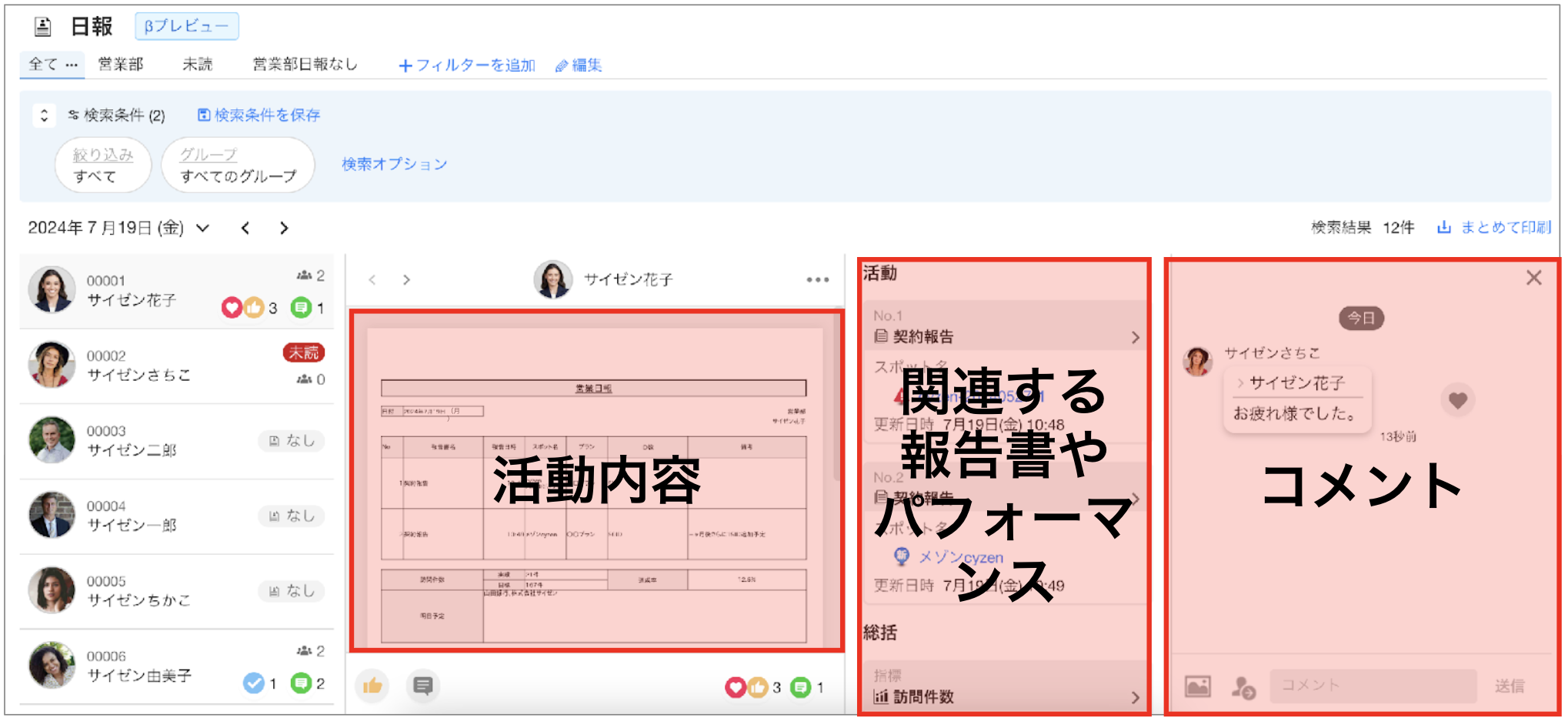Open the detail panel three-dot menu

point(817,279)
